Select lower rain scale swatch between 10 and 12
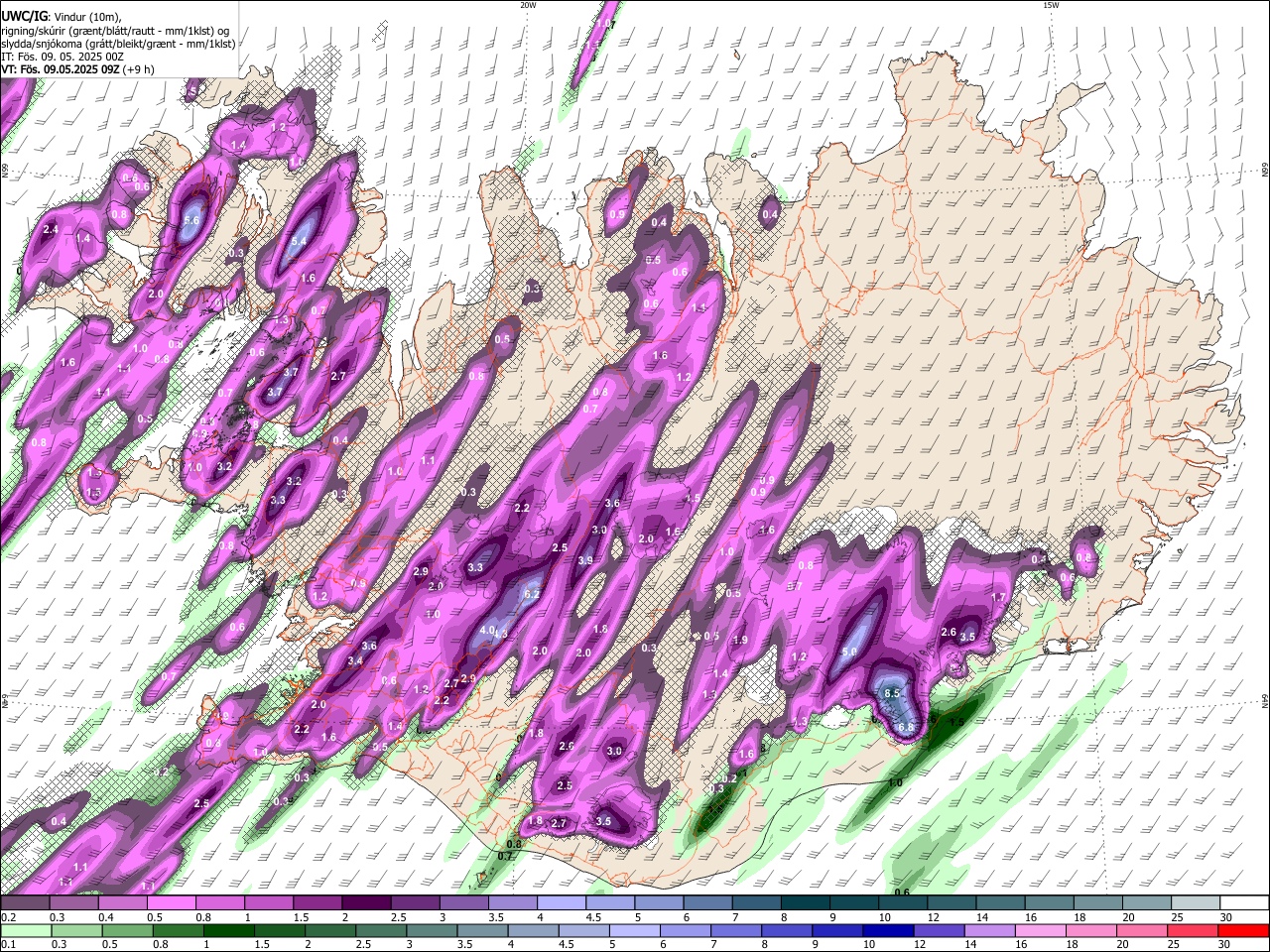The image size is (1270, 952). click(x=889, y=931)
